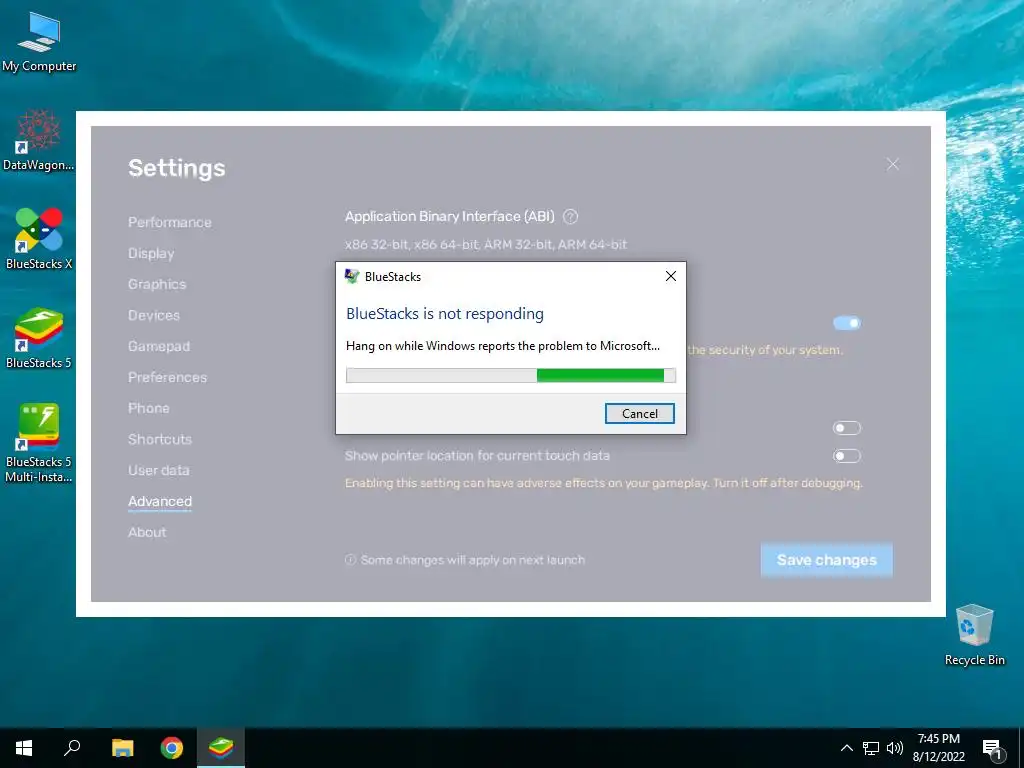Enable show pointer location toggle
Image resolution: width=1024 pixels, height=768 pixels.
847,456
